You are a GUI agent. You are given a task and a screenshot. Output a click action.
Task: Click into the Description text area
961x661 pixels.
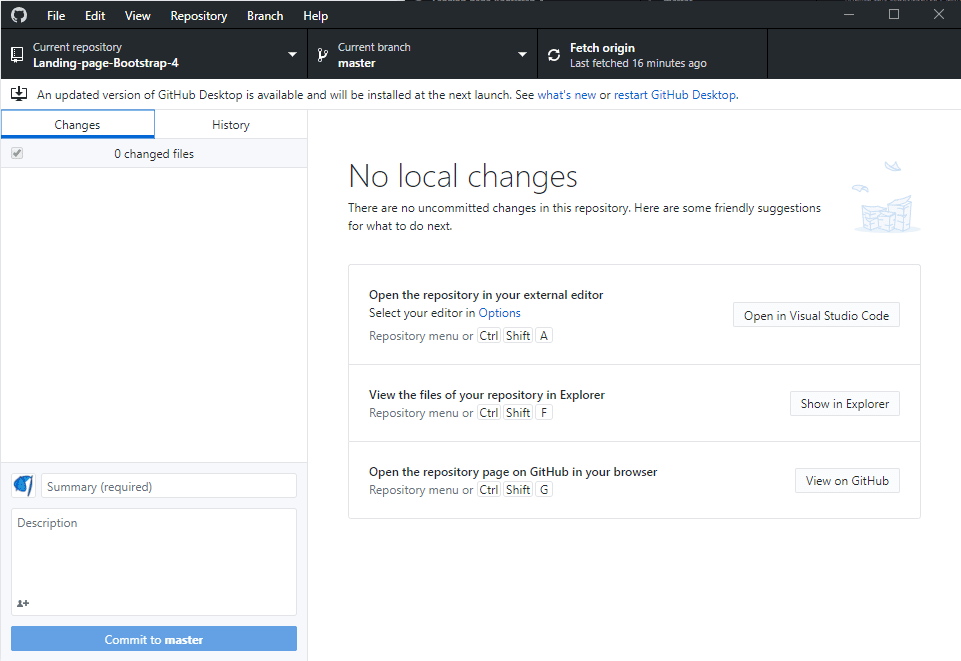(154, 562)
